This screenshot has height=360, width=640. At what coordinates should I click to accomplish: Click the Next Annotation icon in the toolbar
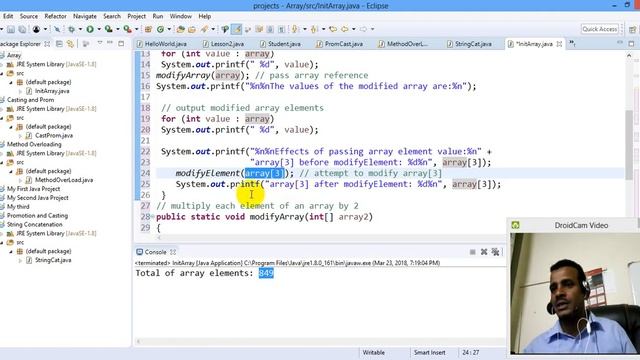[x=295, y=29]
